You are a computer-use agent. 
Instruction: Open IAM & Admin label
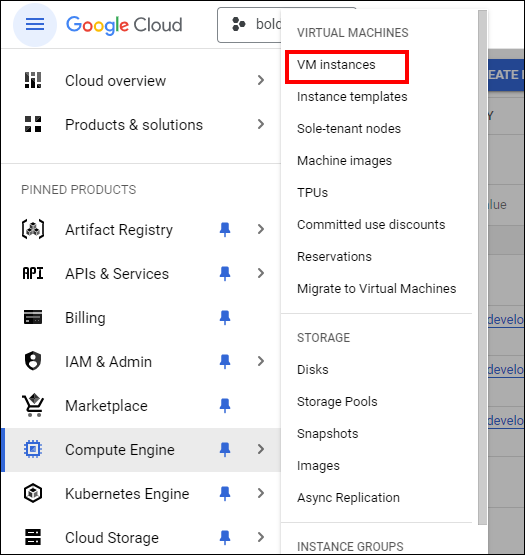(x=108, y=362)
